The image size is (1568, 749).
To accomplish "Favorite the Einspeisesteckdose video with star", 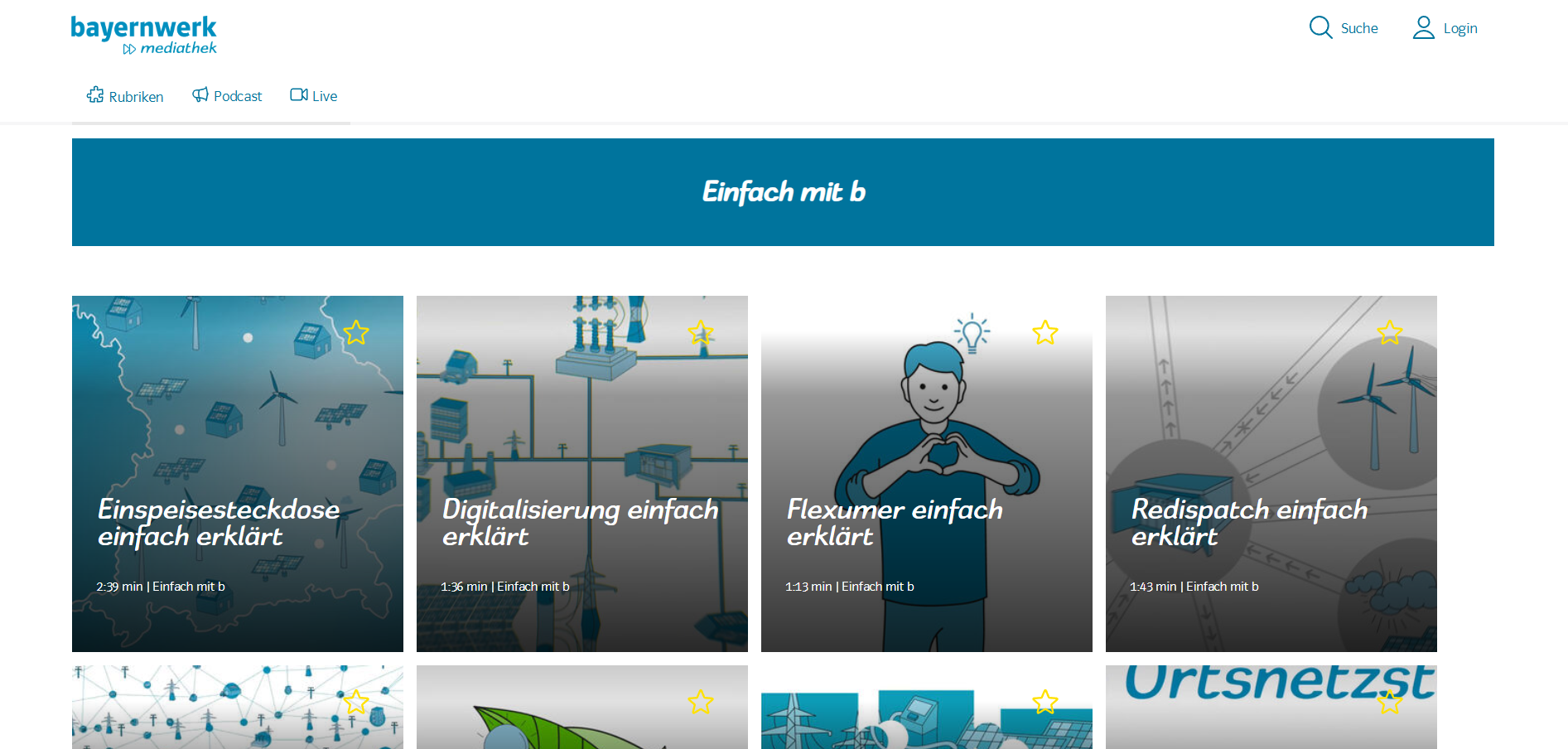I will 356,332.
